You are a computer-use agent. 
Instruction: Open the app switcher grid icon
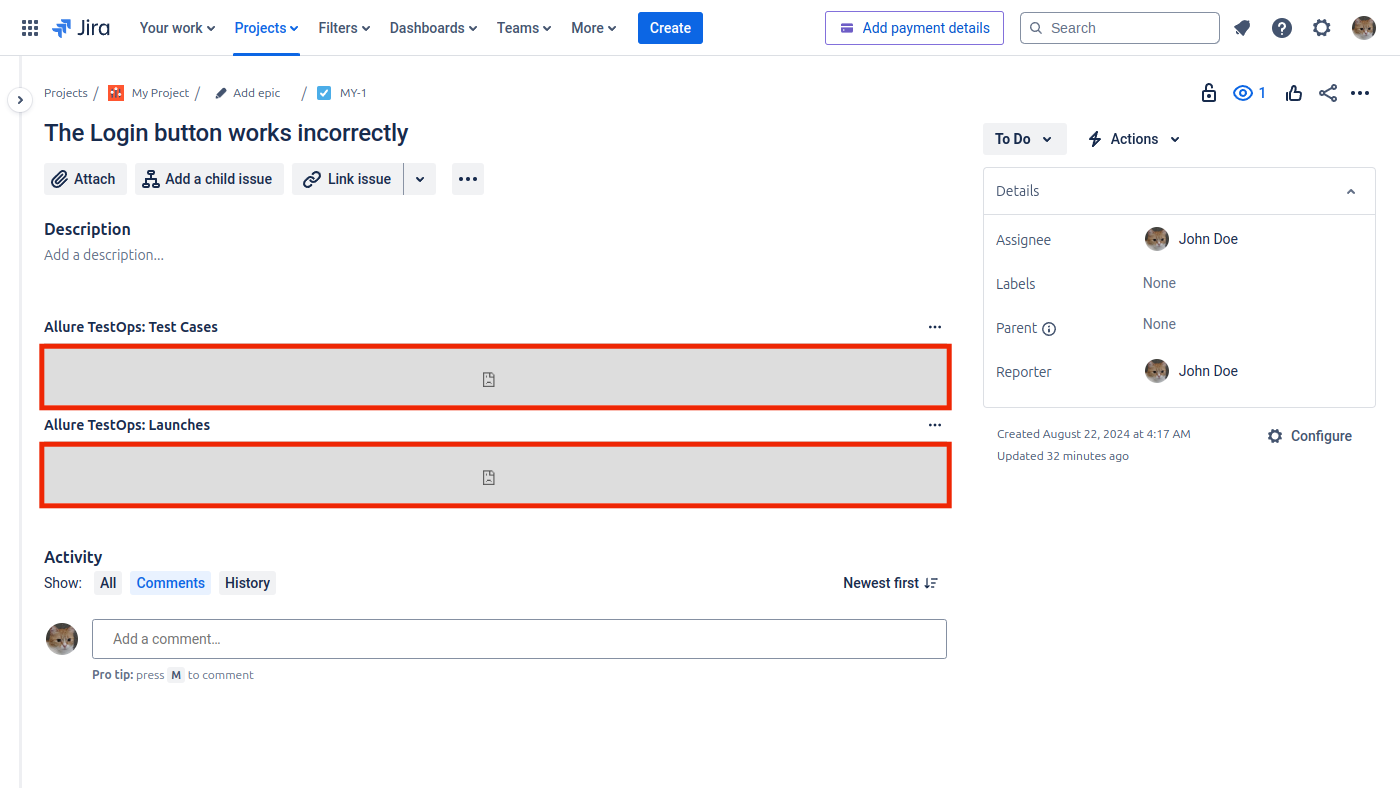pos(30,28)
